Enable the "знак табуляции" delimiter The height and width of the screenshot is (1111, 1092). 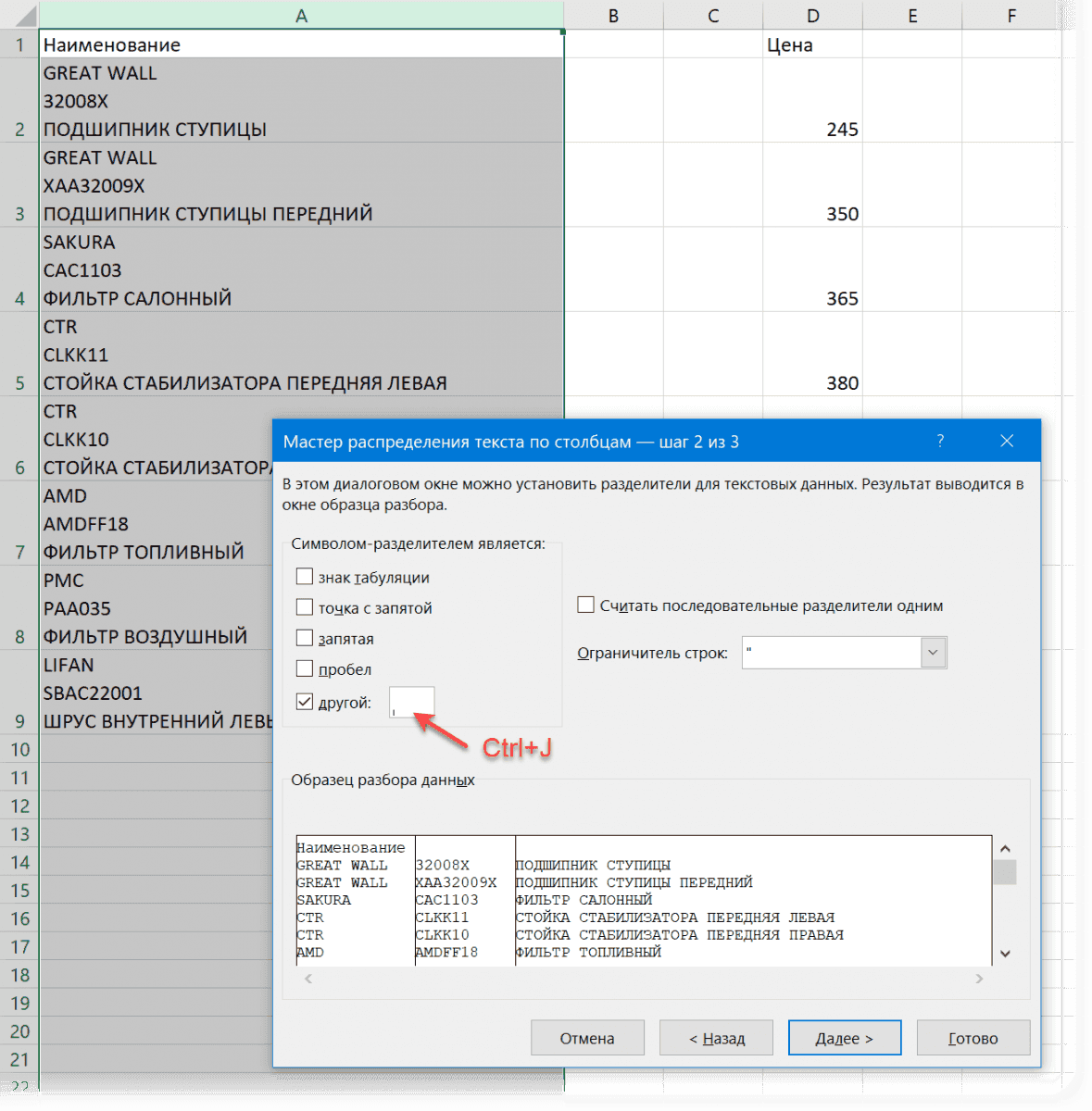305,576
